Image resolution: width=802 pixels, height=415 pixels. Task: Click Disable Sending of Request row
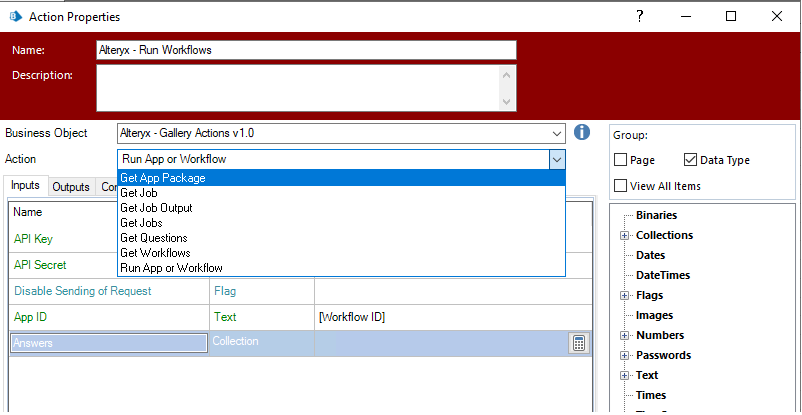tap(301, 291)
